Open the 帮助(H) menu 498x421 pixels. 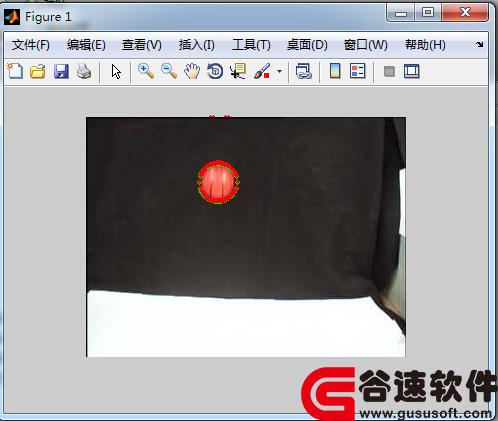(425, 45)
